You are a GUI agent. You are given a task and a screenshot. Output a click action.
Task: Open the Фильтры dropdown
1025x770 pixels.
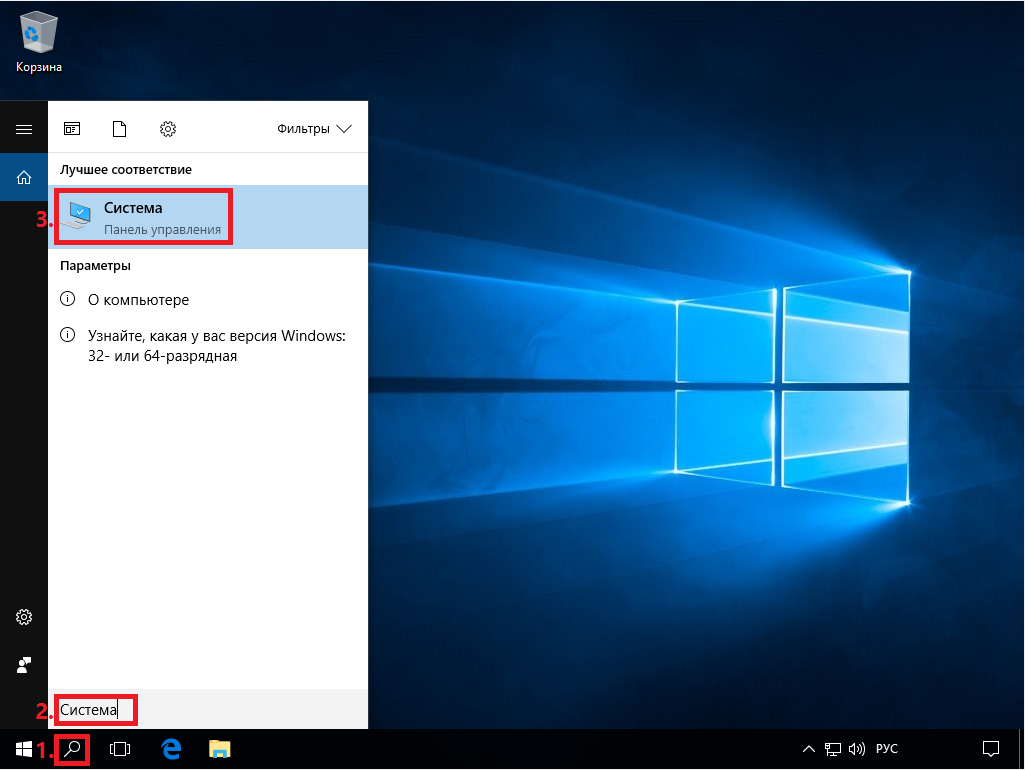[x=315, y=129]
